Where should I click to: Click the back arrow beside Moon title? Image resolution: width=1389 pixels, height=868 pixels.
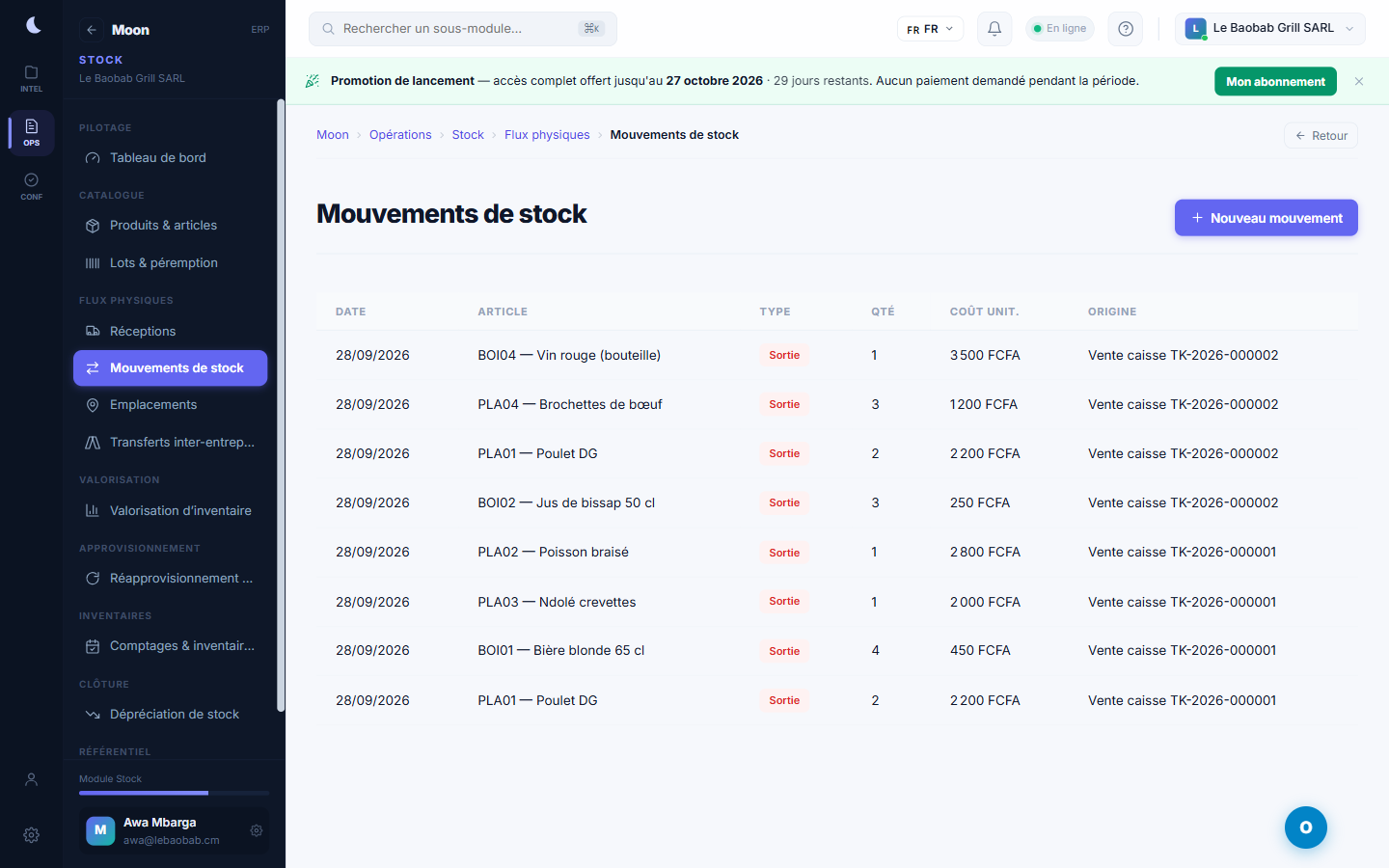pos(91,30)
